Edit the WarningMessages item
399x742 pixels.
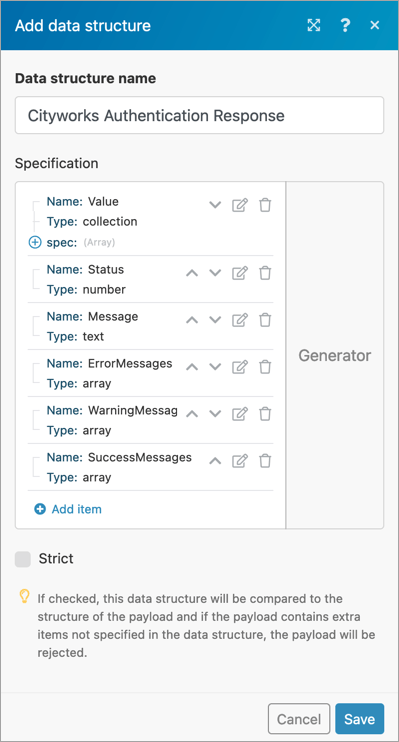239,414
